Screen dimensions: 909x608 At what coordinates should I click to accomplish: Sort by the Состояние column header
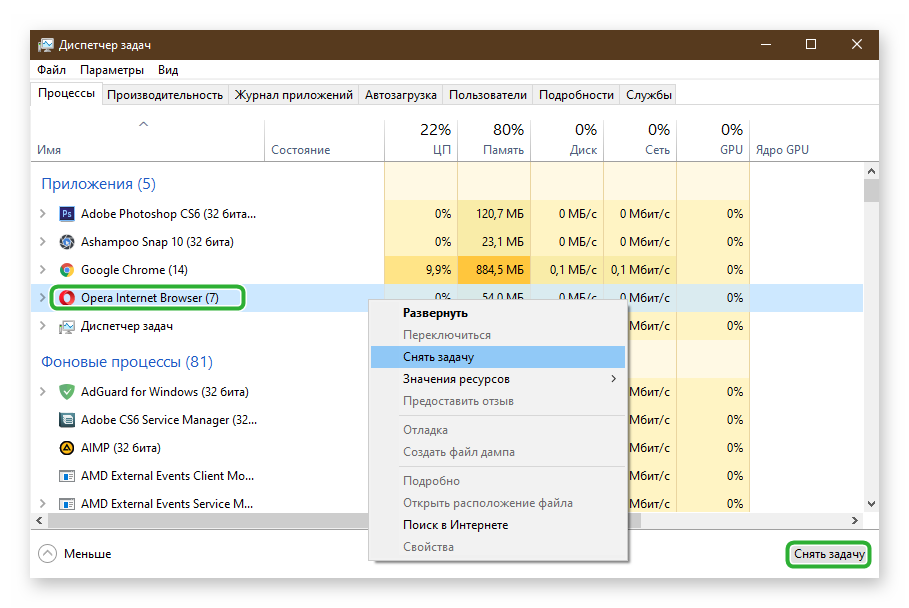click(x=324, y=140)
